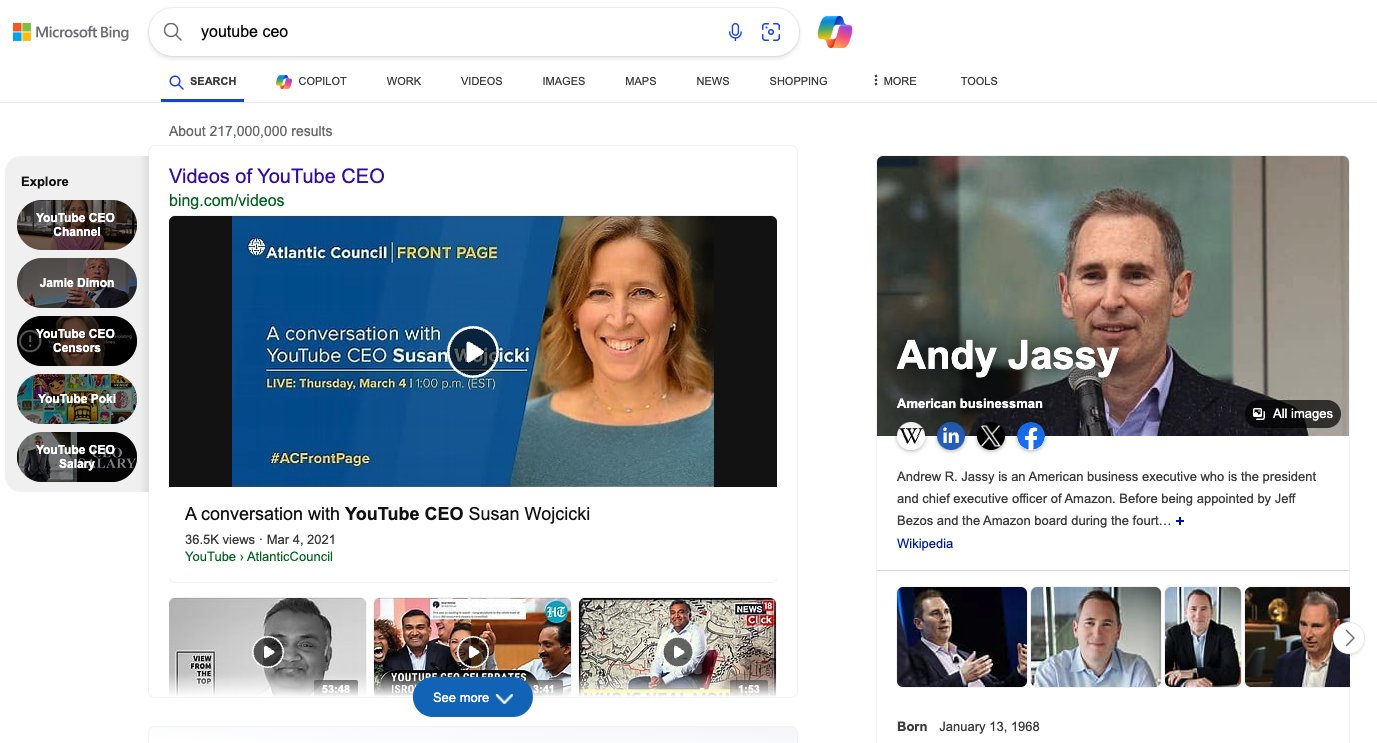Viewport: 1377px width, 743px height.
Task: View All images of Andy Jassy
Action: 1293,414
